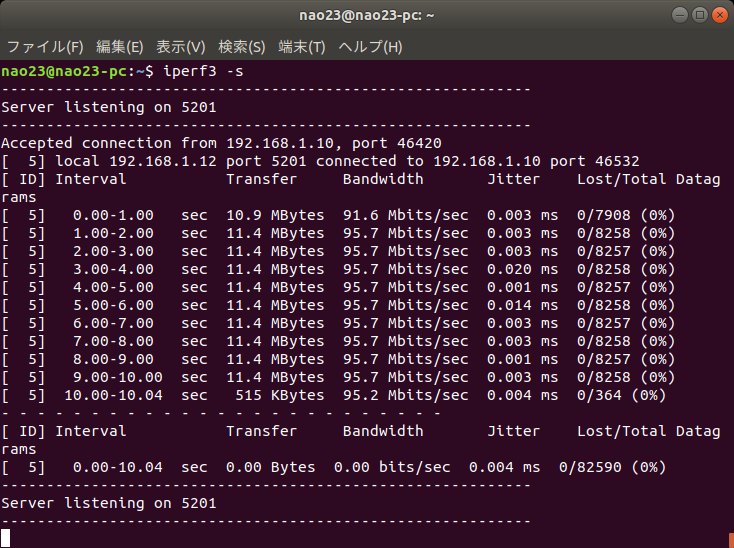Image resolution: width=734 pixels, height=548 pixels.
Task: Open the 編集(E) menu
Action: (x=119, y=47)
